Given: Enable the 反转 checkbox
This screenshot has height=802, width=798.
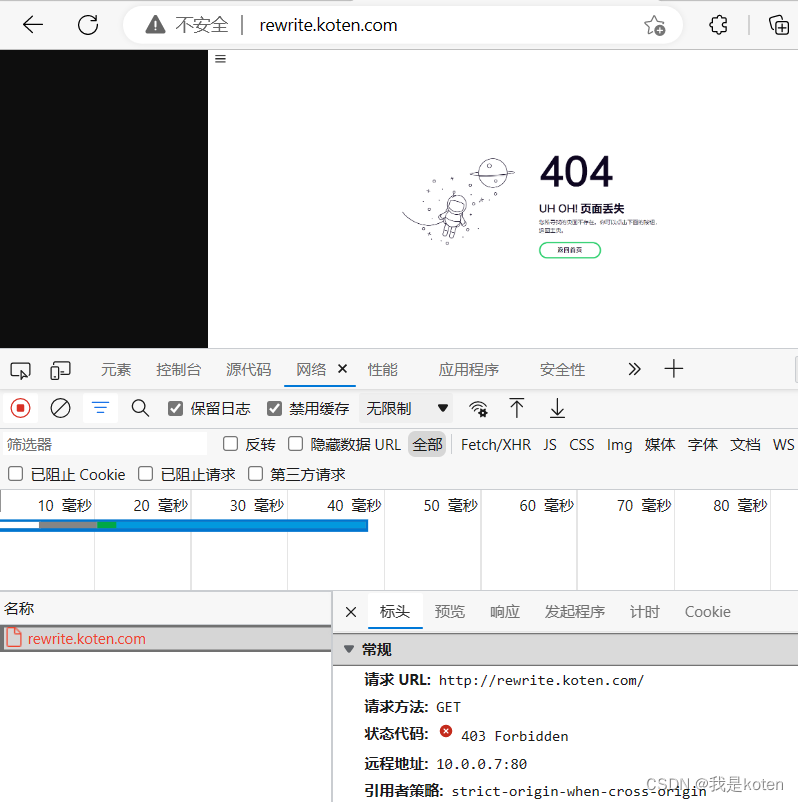Looking at the screenshot, I should pos(231,443).
